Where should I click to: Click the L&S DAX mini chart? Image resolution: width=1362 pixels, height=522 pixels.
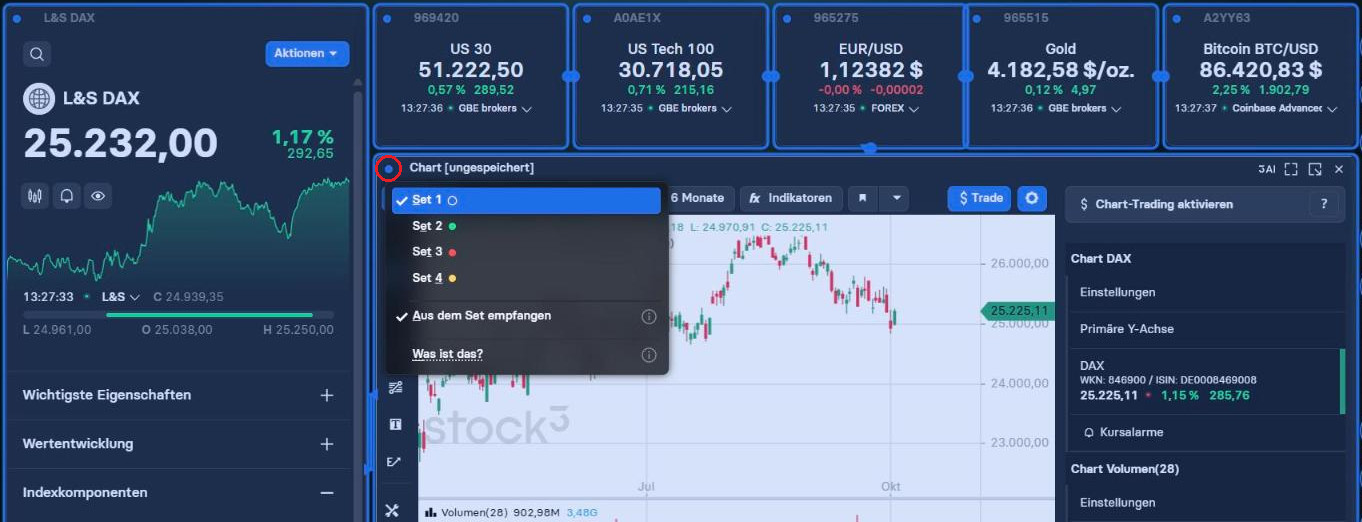pos(178,229)
